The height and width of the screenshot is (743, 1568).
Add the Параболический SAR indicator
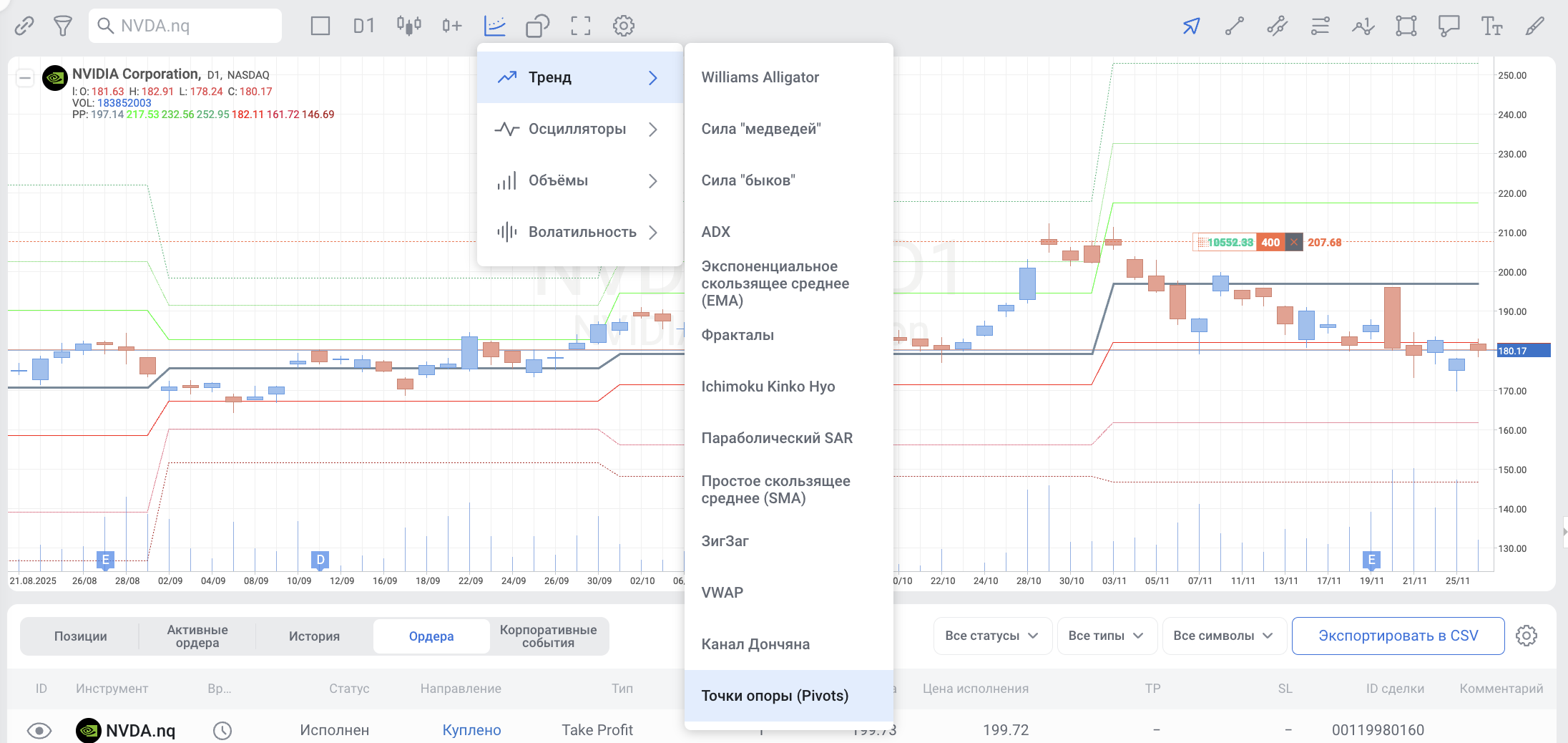789,438
